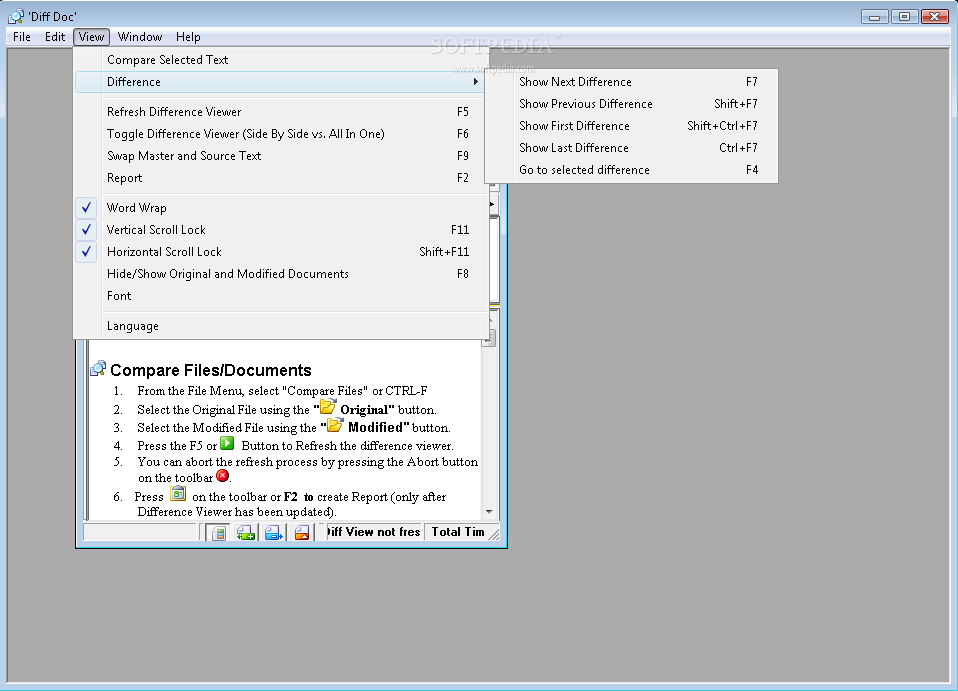The height and width of the screenshot is (691, 958).
Task: Restore down the Diff Doc window
Action: (904, 16)
